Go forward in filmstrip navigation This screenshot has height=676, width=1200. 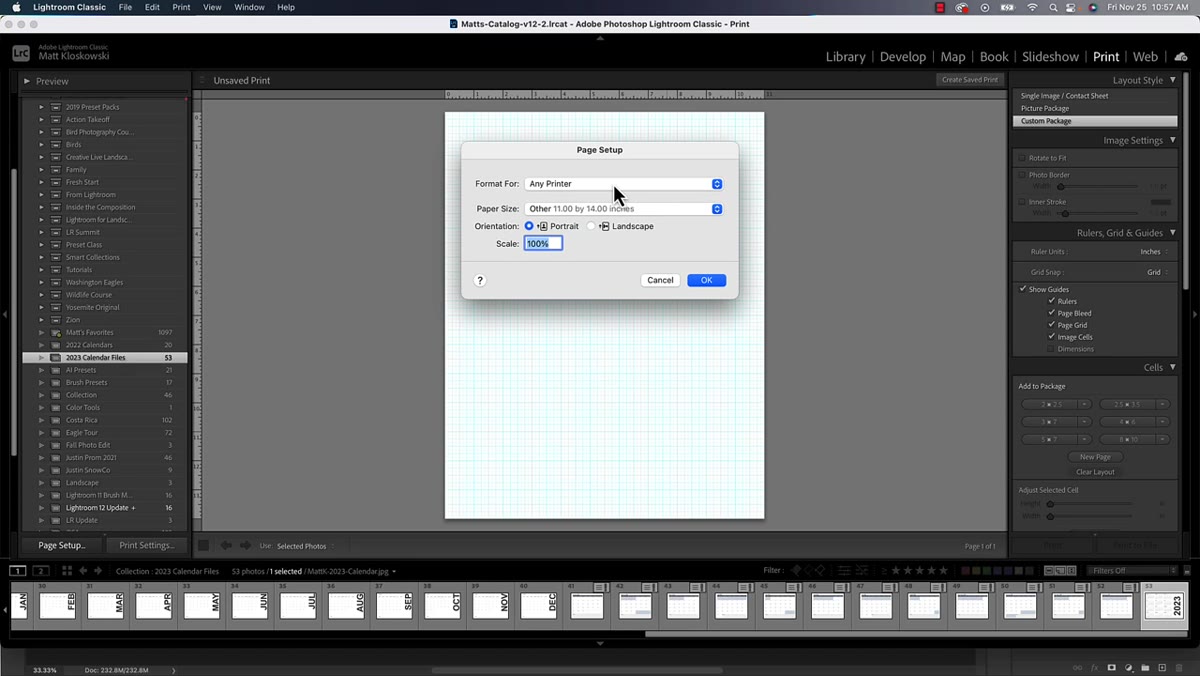click(98, 570)
